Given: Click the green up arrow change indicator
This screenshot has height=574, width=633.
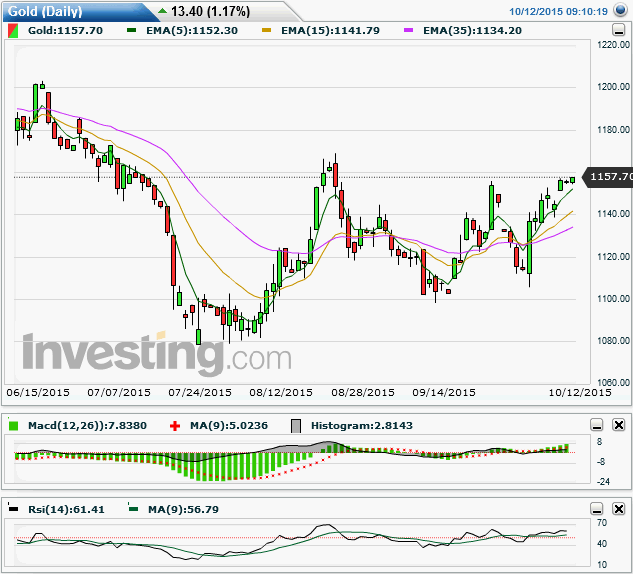Looking at the screenshot, I should tap(163, 11).
